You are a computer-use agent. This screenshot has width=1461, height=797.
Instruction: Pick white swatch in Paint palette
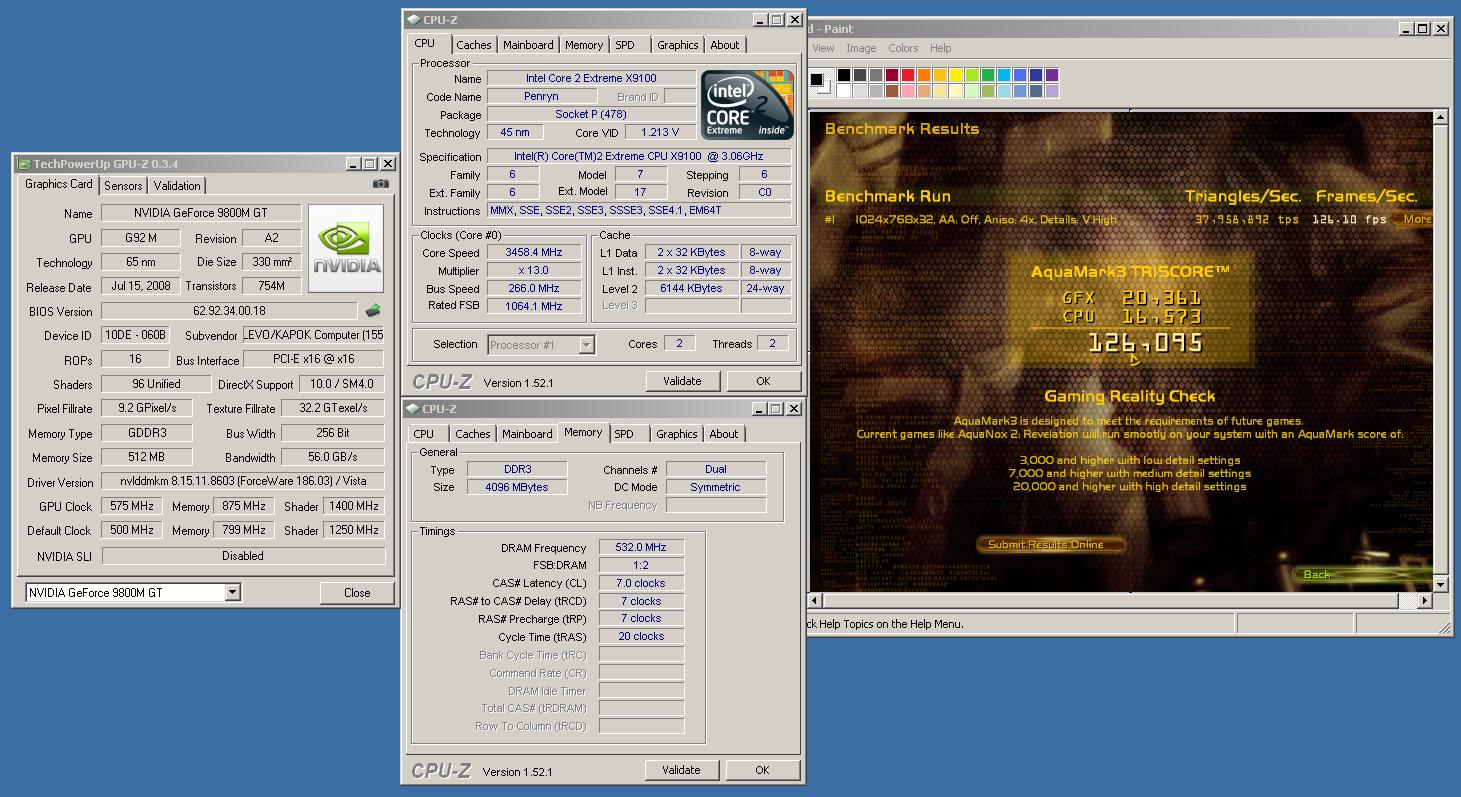(x=844, y=91)
